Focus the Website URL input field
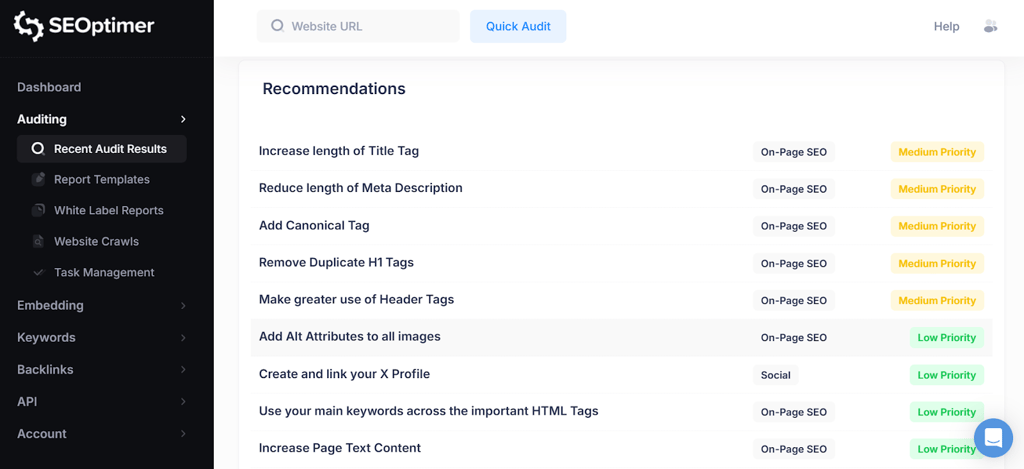Screen dimensions: 1024x469 (370, 26)
